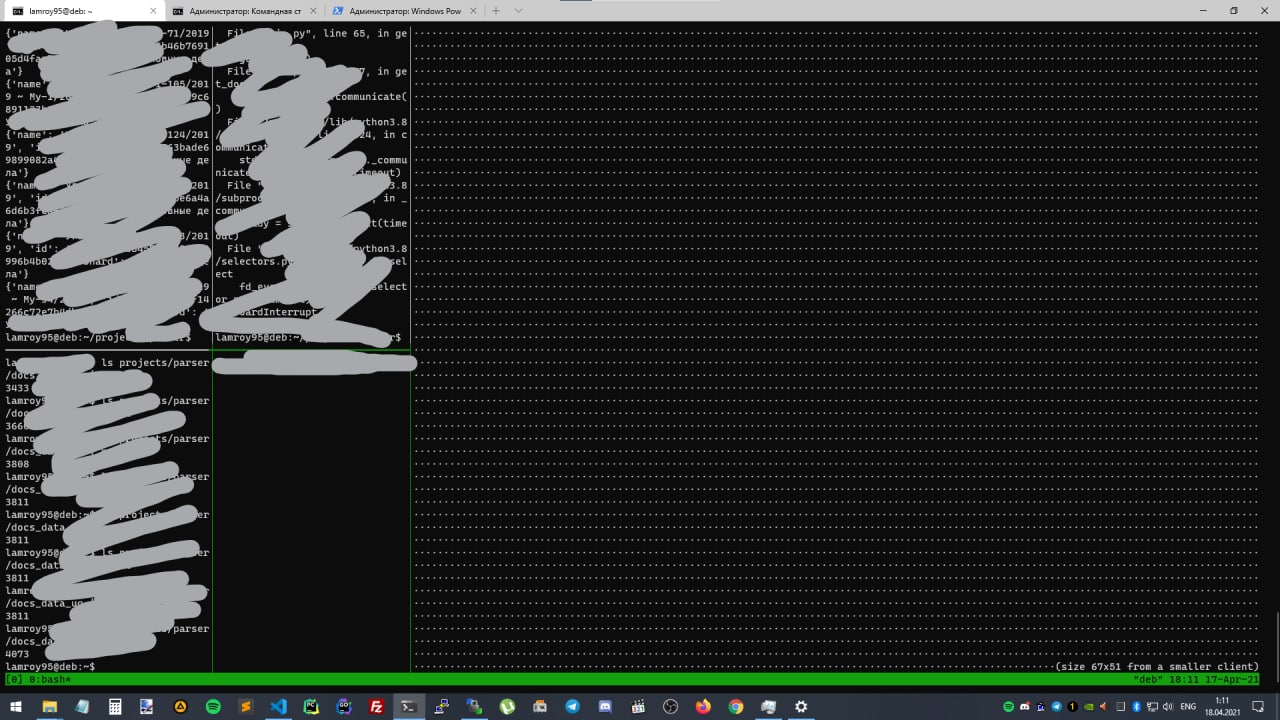The height and width of the screenshot is (720, 1280).
Task: Click "(size 67x51 from a smaller client)" text
Action: (x=1156, y=667)
